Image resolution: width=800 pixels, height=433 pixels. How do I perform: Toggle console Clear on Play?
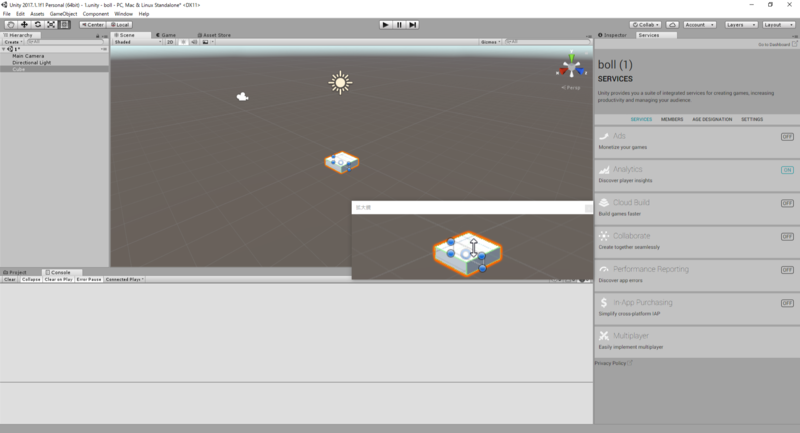[x=59, y=279]
